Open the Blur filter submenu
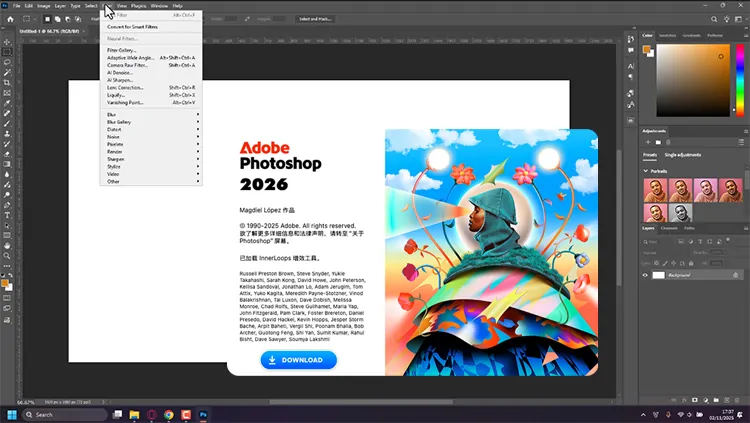Image resolution: width=750 pixels, height=423 pixels. (151, 114)
